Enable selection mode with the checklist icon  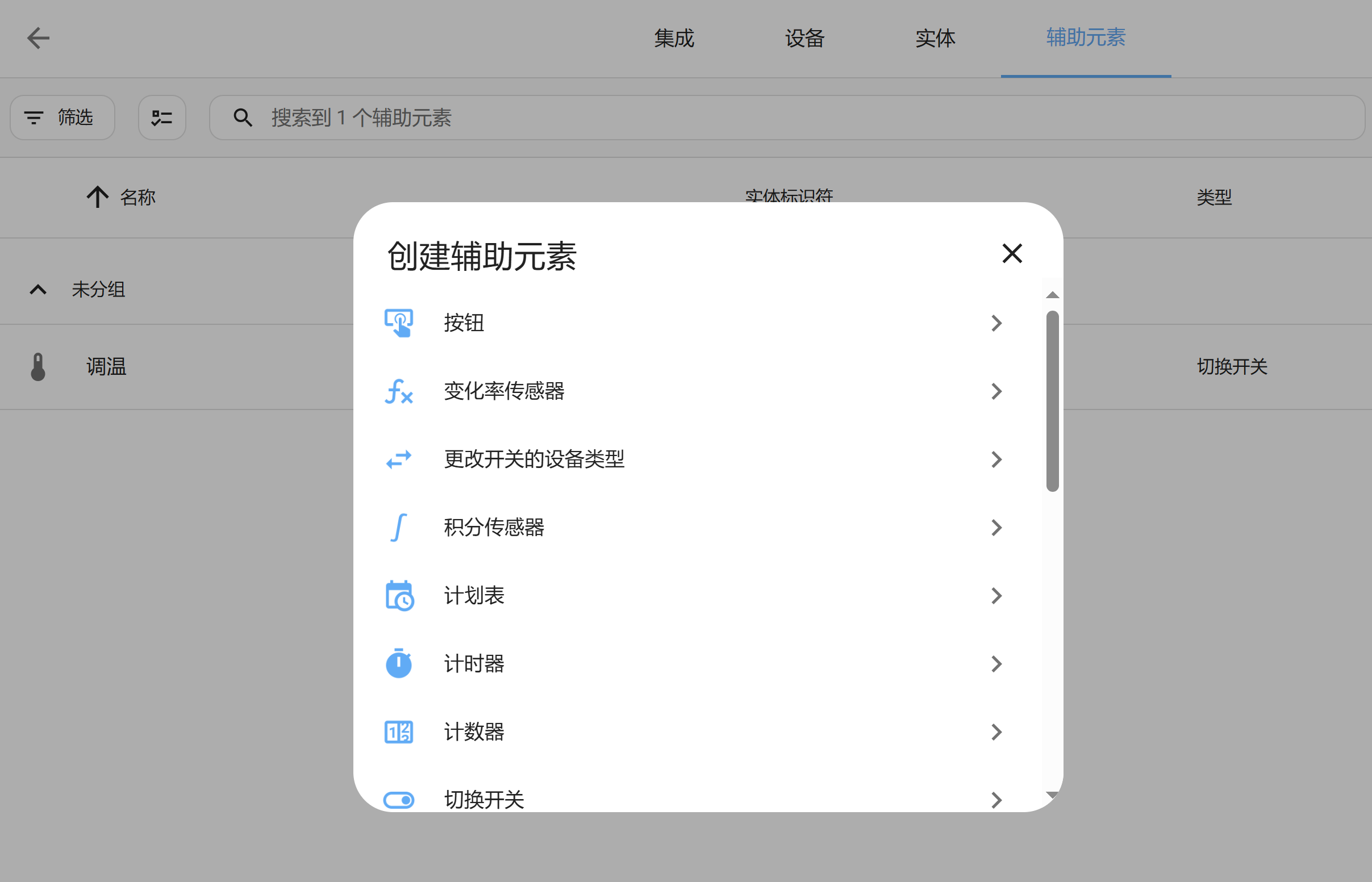pos(162,118)
